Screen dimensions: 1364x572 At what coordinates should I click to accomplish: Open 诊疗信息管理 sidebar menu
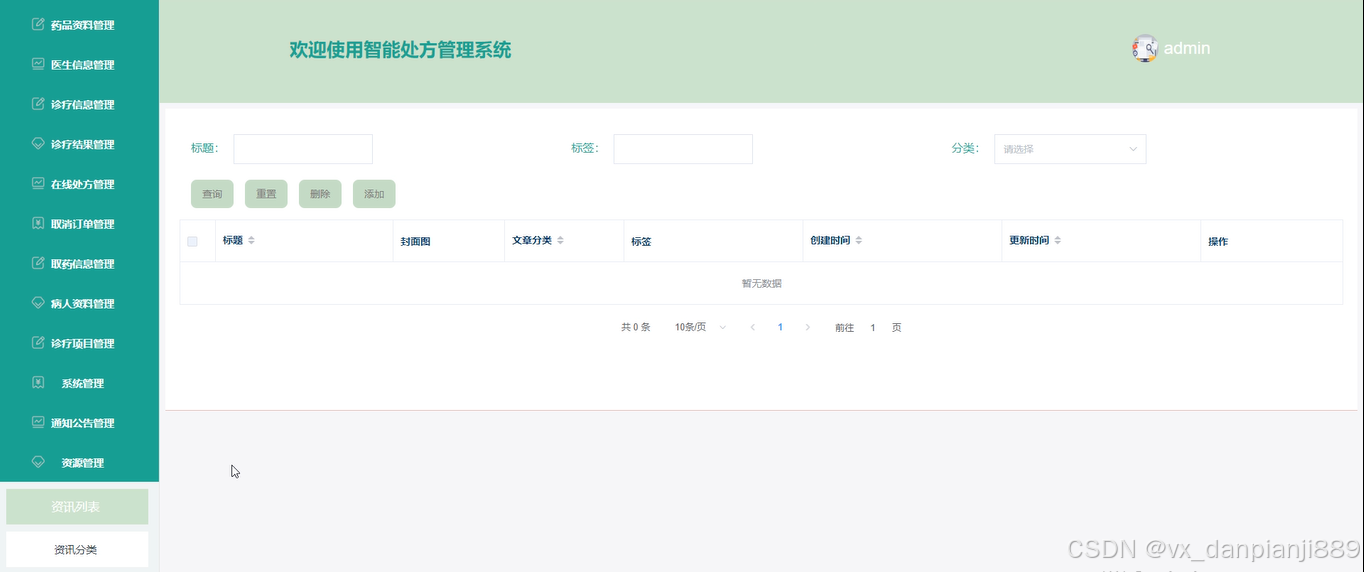coord(79,104)
